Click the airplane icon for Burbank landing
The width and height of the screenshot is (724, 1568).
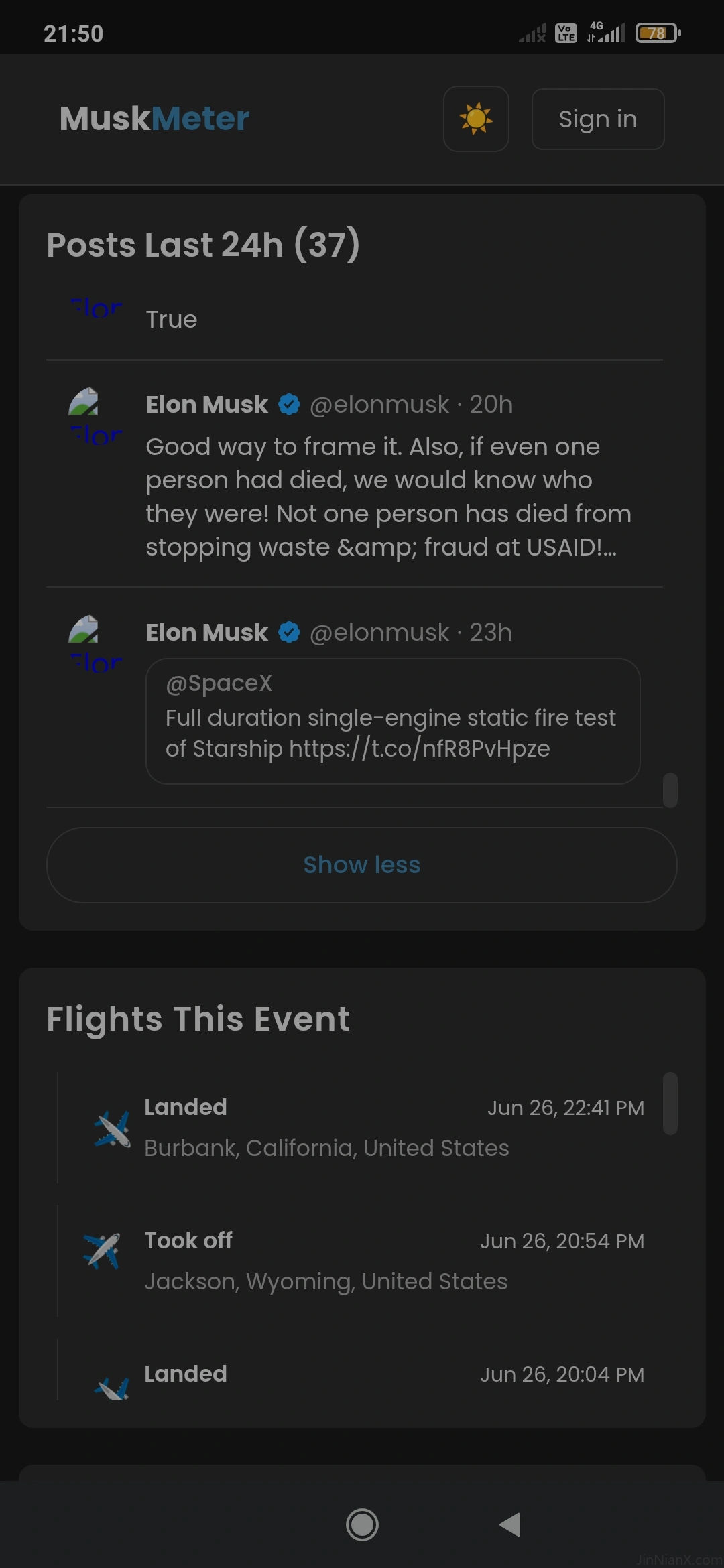[x=112, y=1129]
